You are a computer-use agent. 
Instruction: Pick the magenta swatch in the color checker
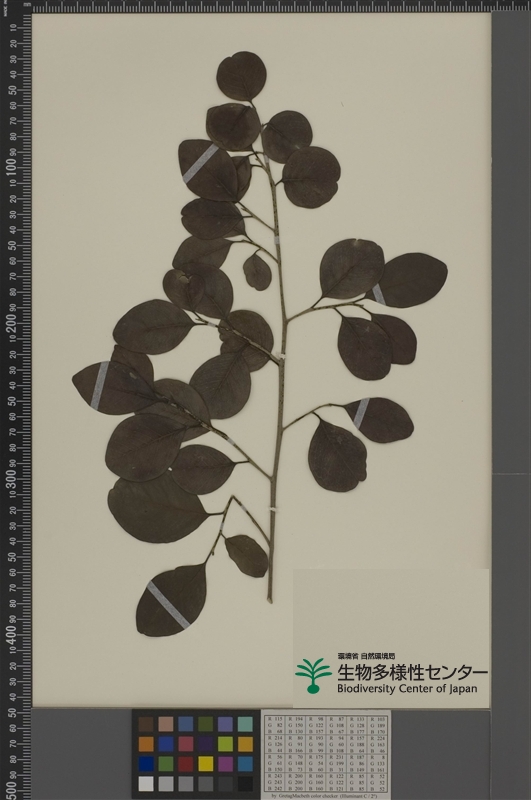coord(225,764)
